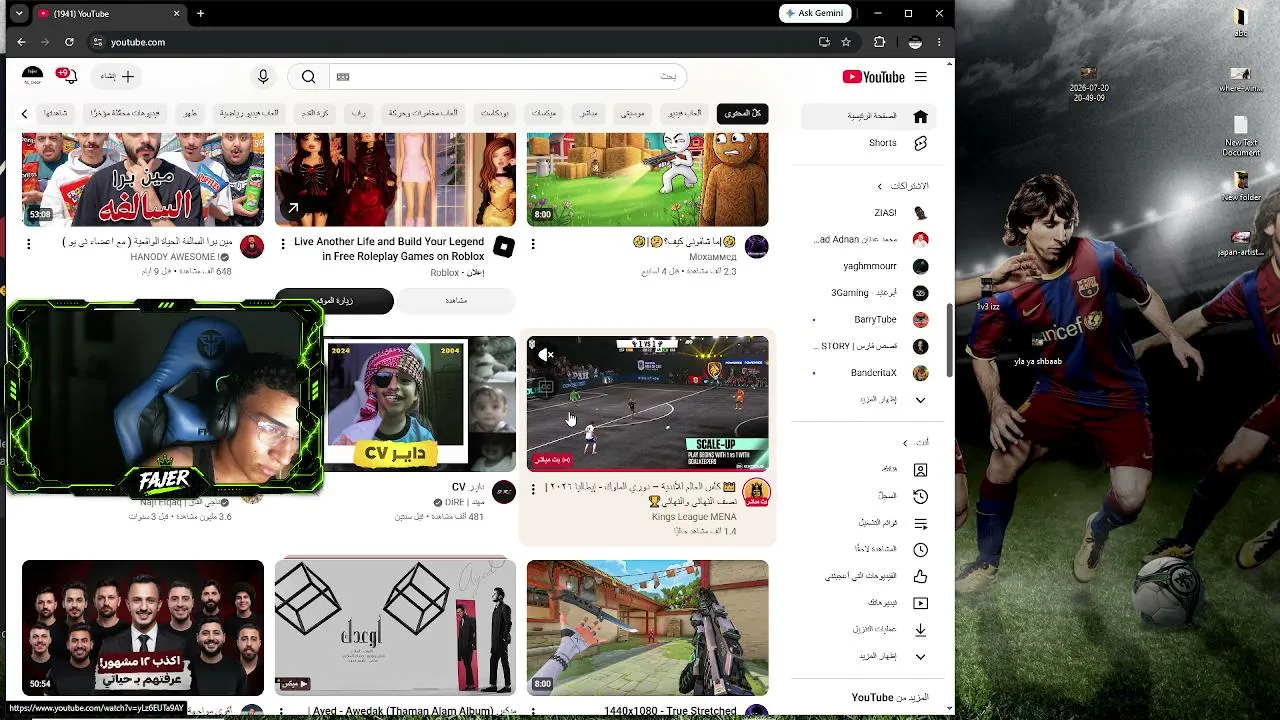Open the Roblox Live Another Life title link
Image resolution: width=1280 pixels, height=720 pixels.
click(388, 249)
